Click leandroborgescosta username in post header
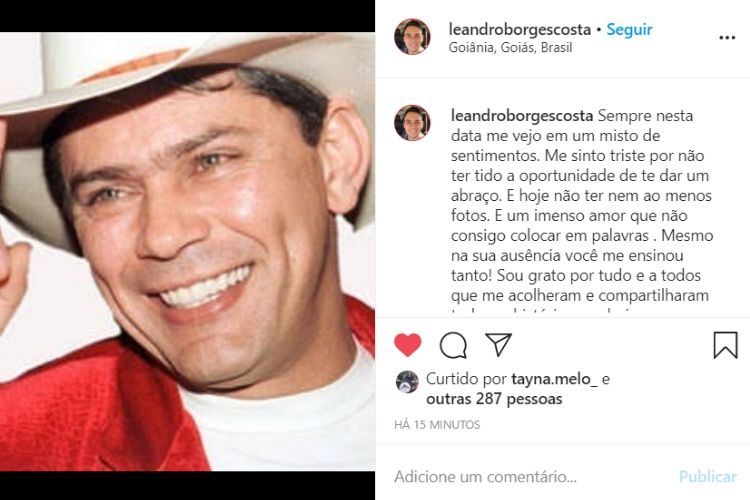The width and height of the screenshot is (750, 500). [x=519, y=30]
